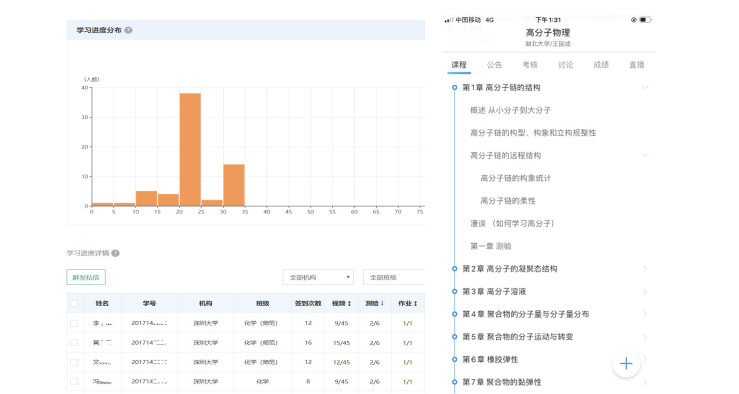Click the 机构 column header
Image resolution: width=739 pixels, height=394 pixels.
pos(205,304)
